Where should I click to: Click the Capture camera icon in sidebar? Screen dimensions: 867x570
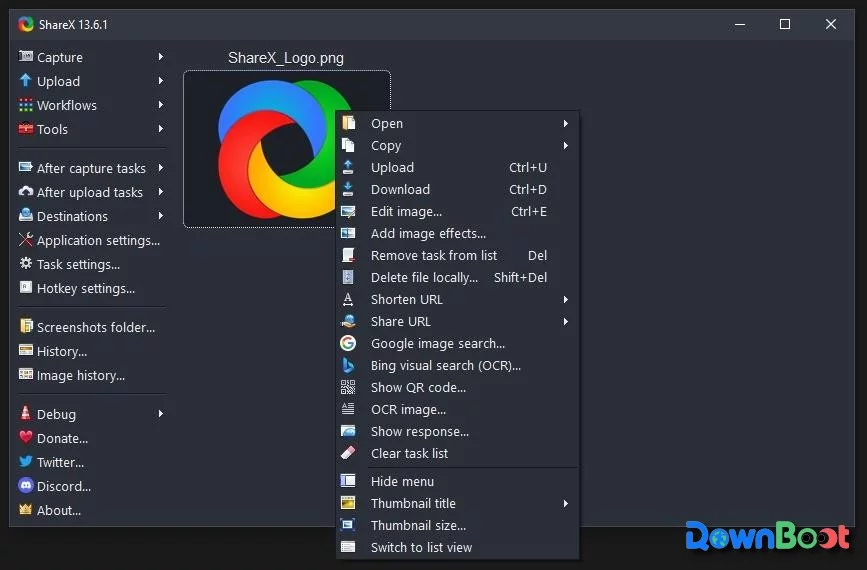[x=25, y=56]
